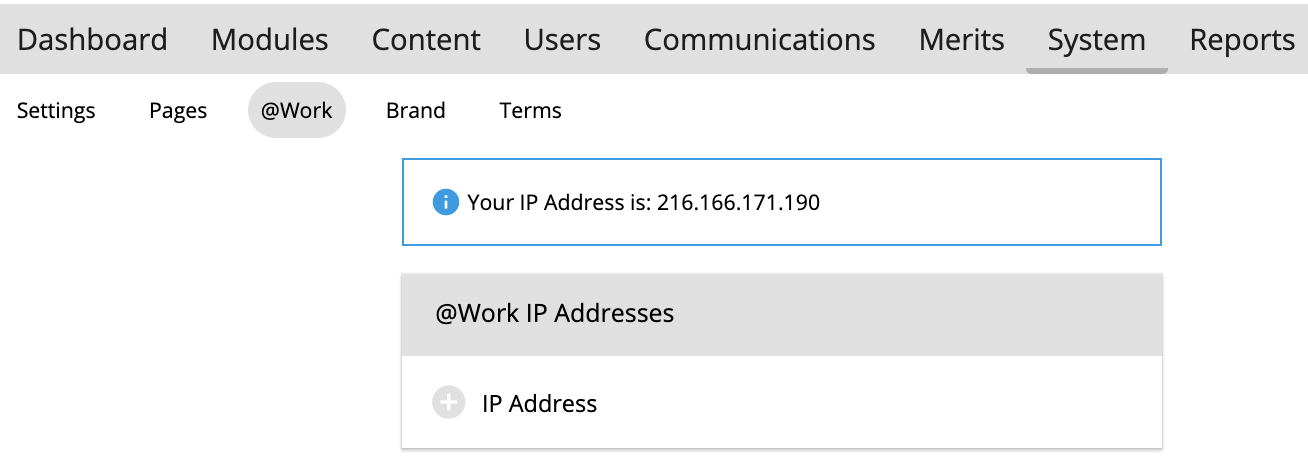Screen dimensions: 1308x464
Task: Open the Terms sub-tab
Action: click(530, 110)
